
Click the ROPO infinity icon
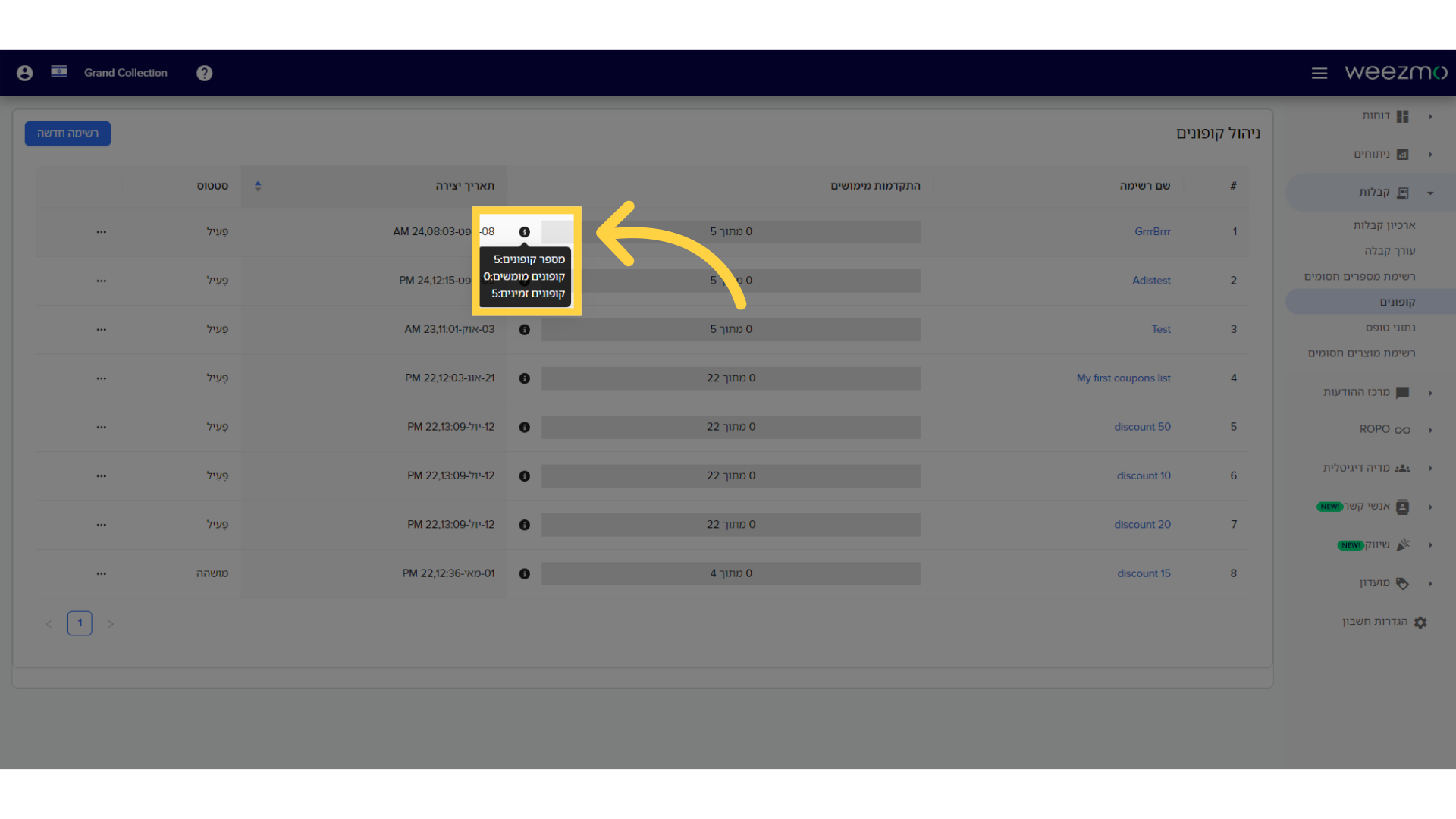[x=1403, y=430]
